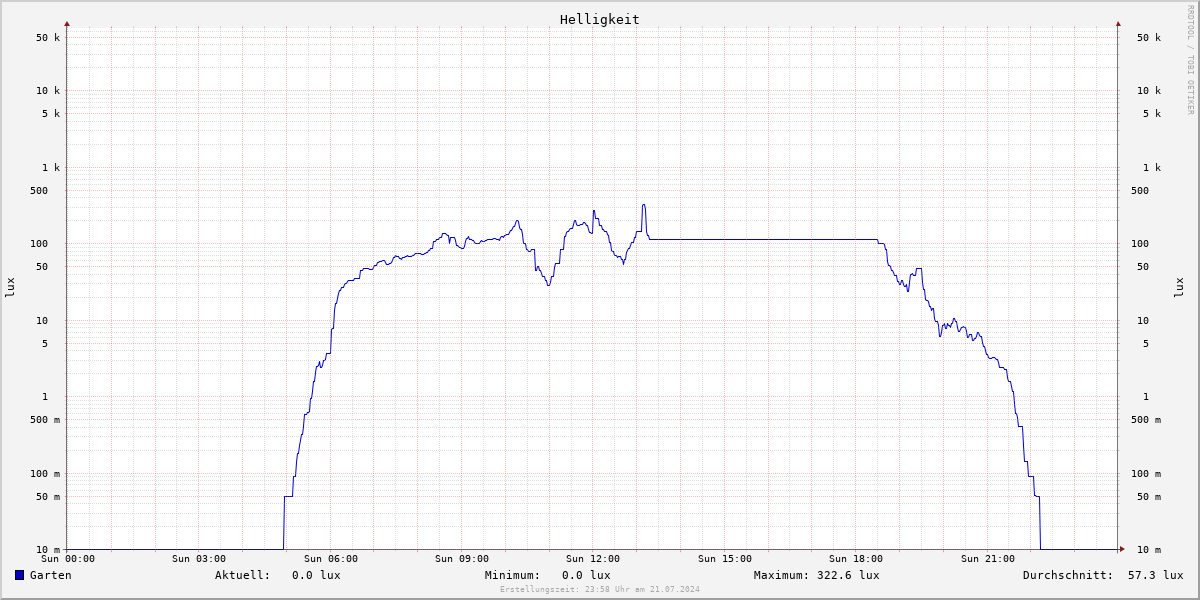
Task: Click the "Sun 21:00" time axis label
Action: tap(988, 559)
